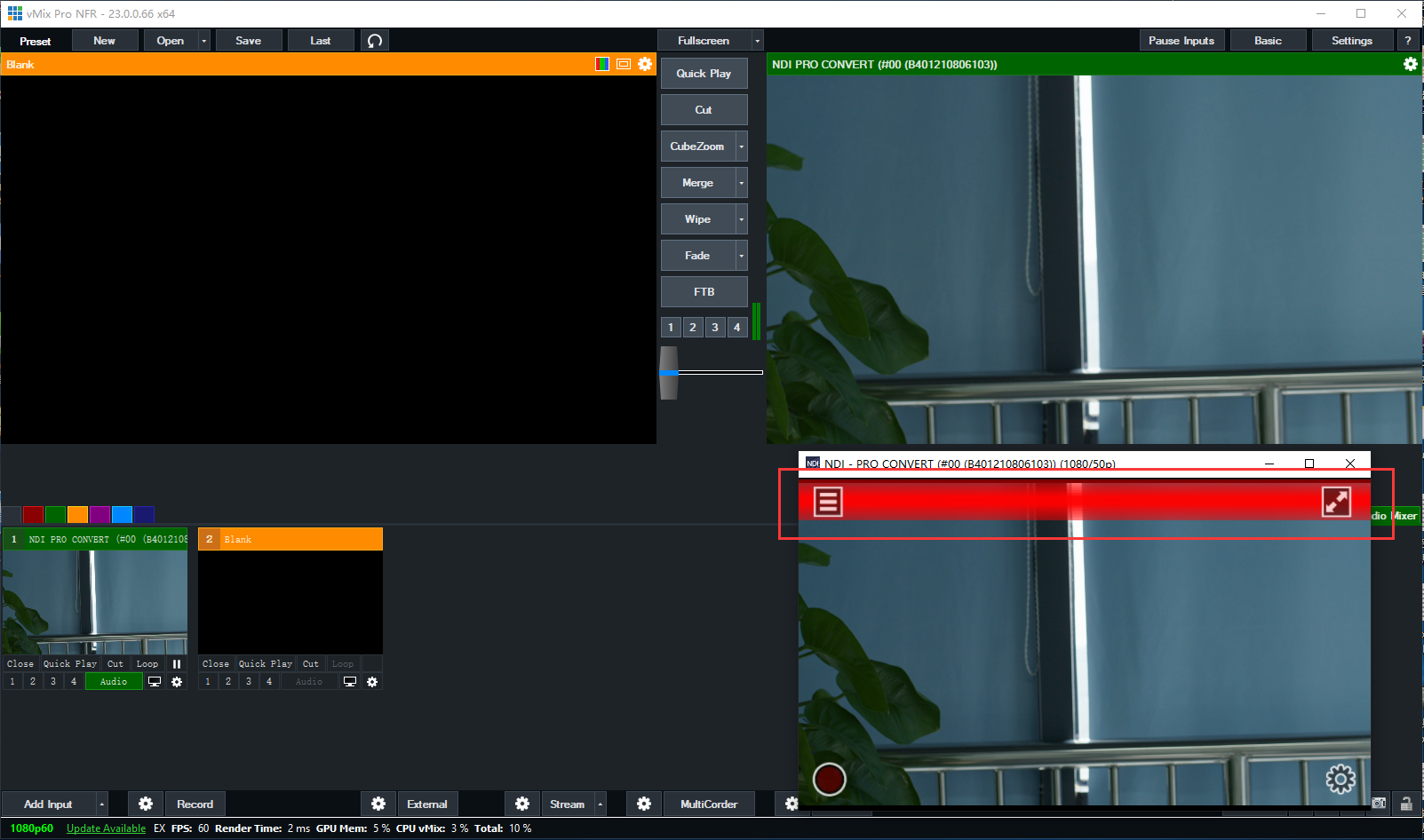Open Record settings gear
Viewport: 1424px width, 840px height.
tap(146, 804)
